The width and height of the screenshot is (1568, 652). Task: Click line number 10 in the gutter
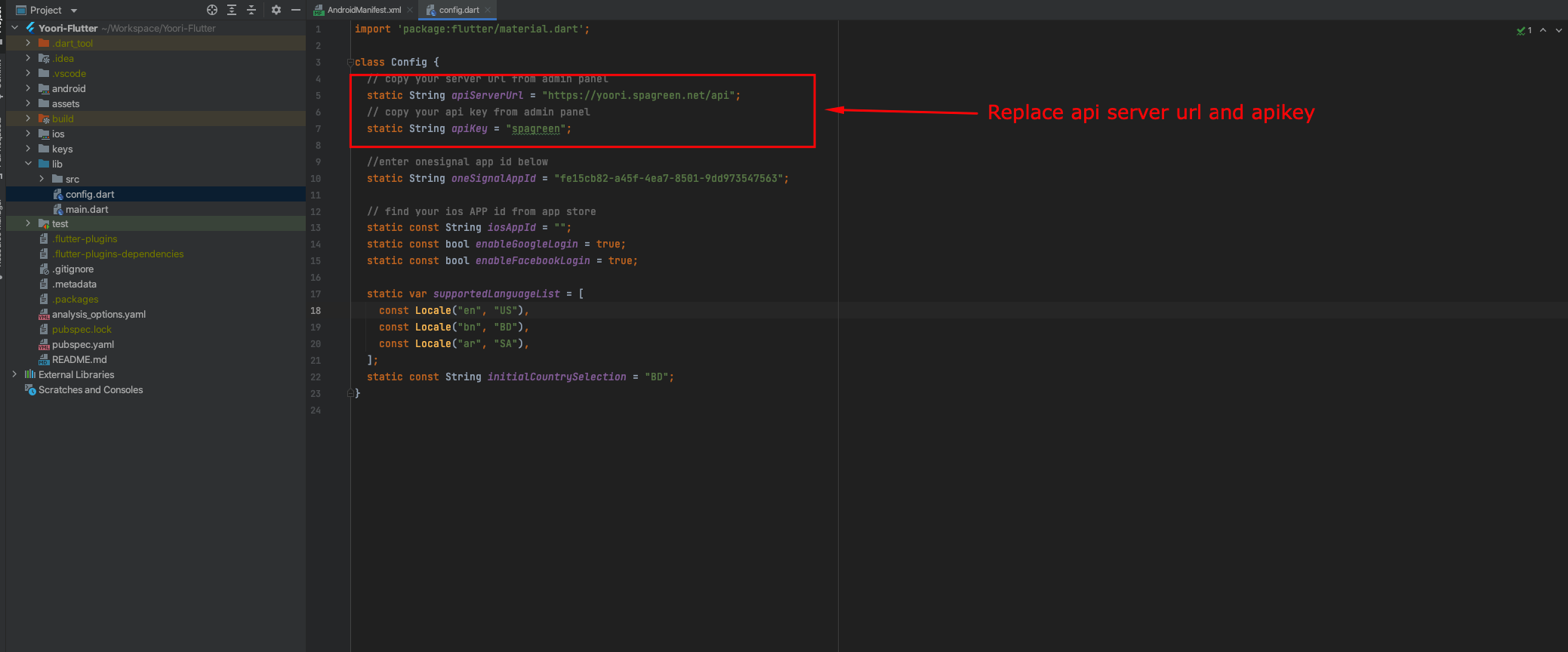(316, 178)
